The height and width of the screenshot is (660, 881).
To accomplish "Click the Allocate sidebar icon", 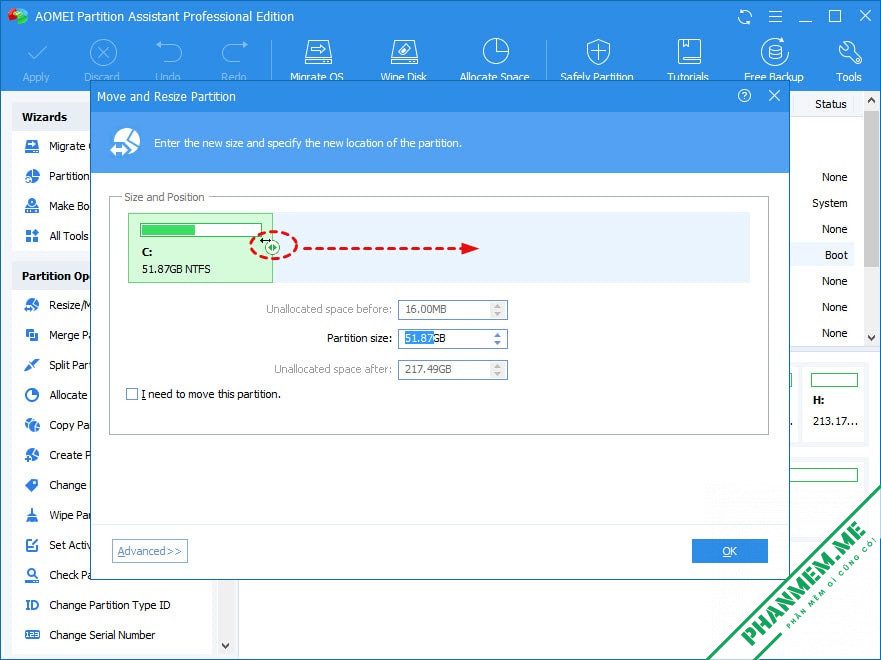I will click(32, 395).
